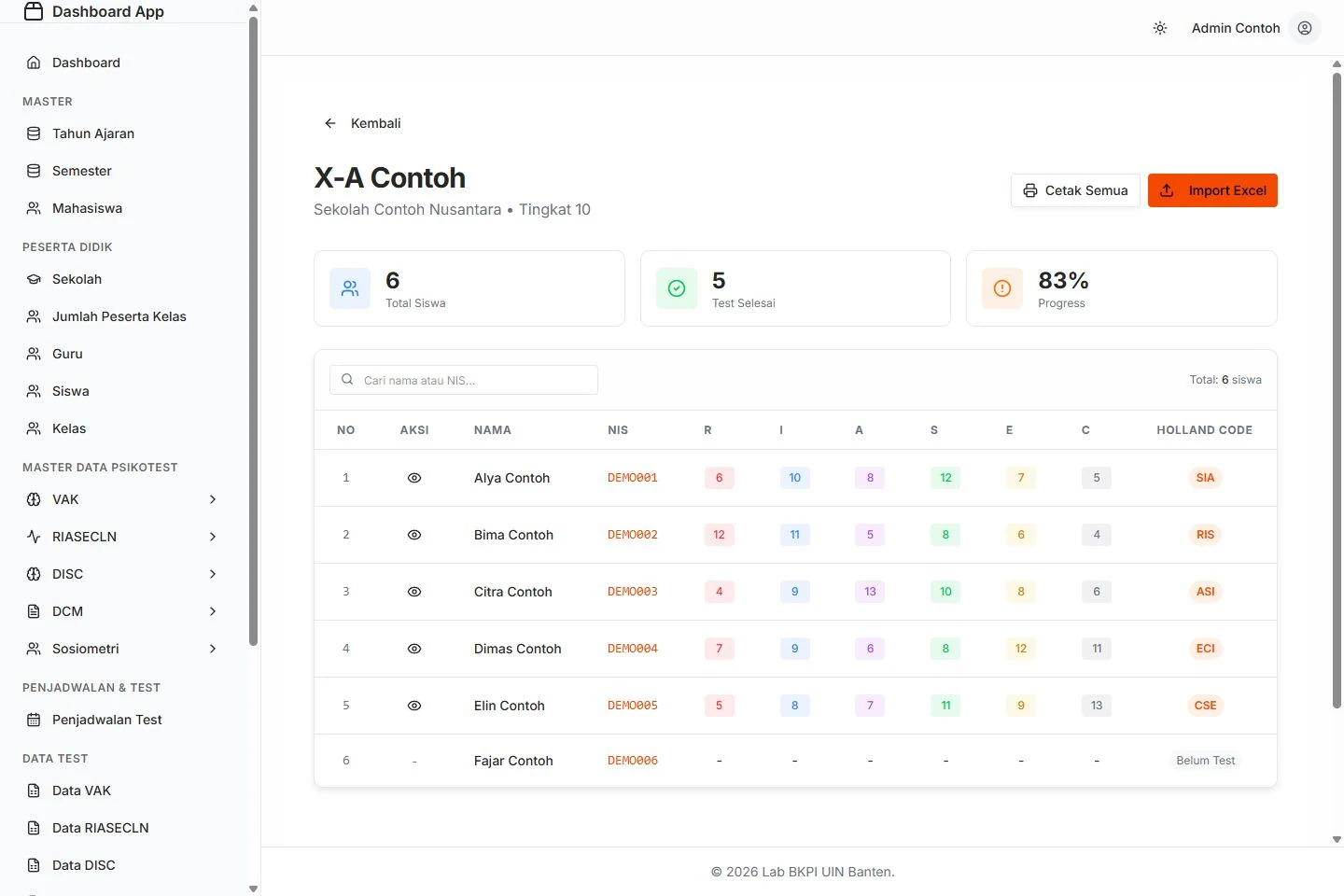Expand the Sosiometri submenu chevron

tap(213, 649)
